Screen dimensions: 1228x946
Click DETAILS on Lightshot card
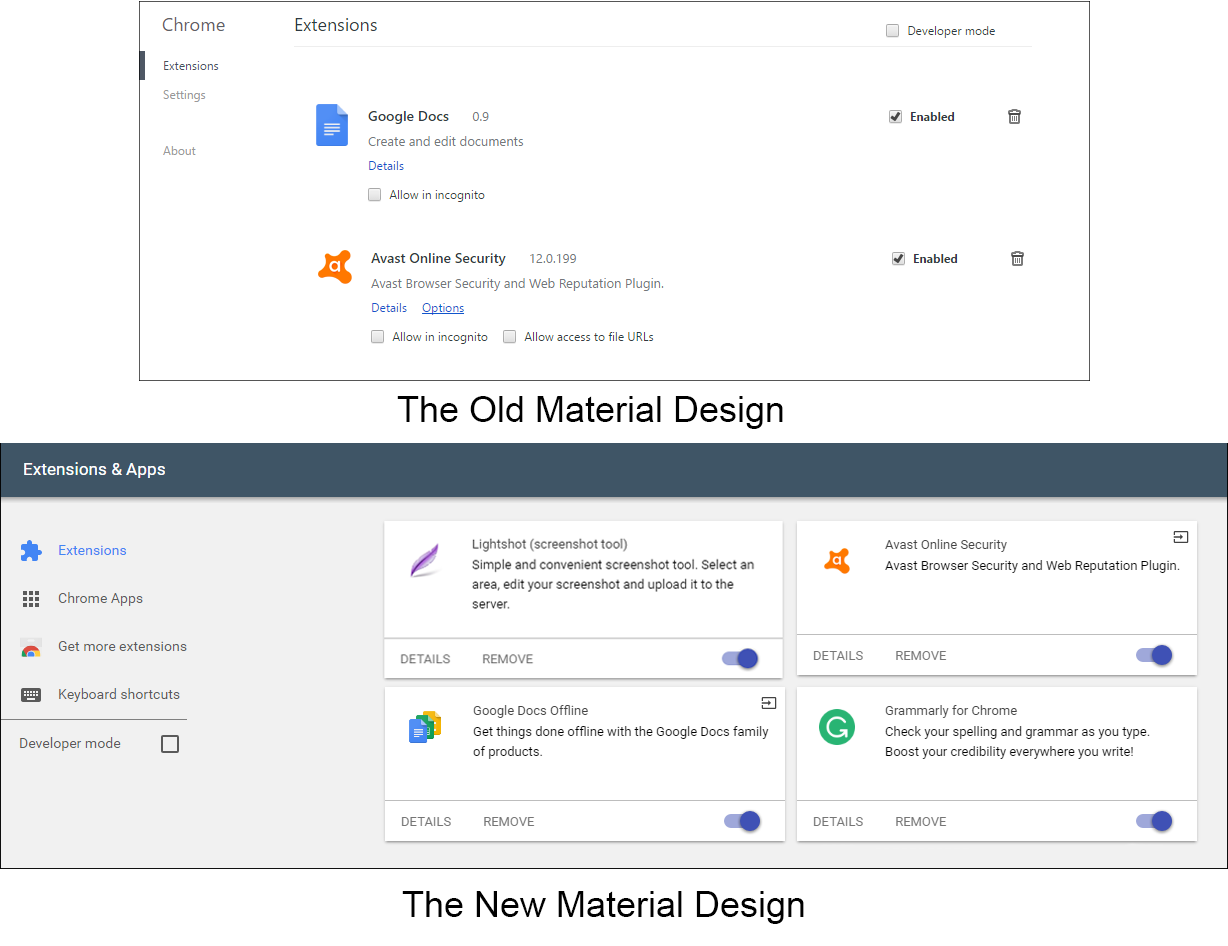[425, 659]
